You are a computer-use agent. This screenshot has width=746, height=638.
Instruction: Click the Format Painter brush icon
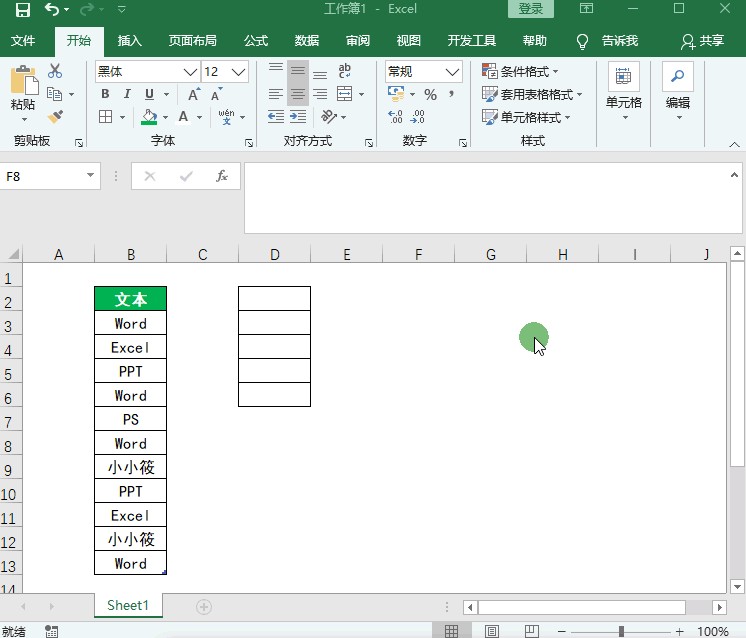coord(55,117)
